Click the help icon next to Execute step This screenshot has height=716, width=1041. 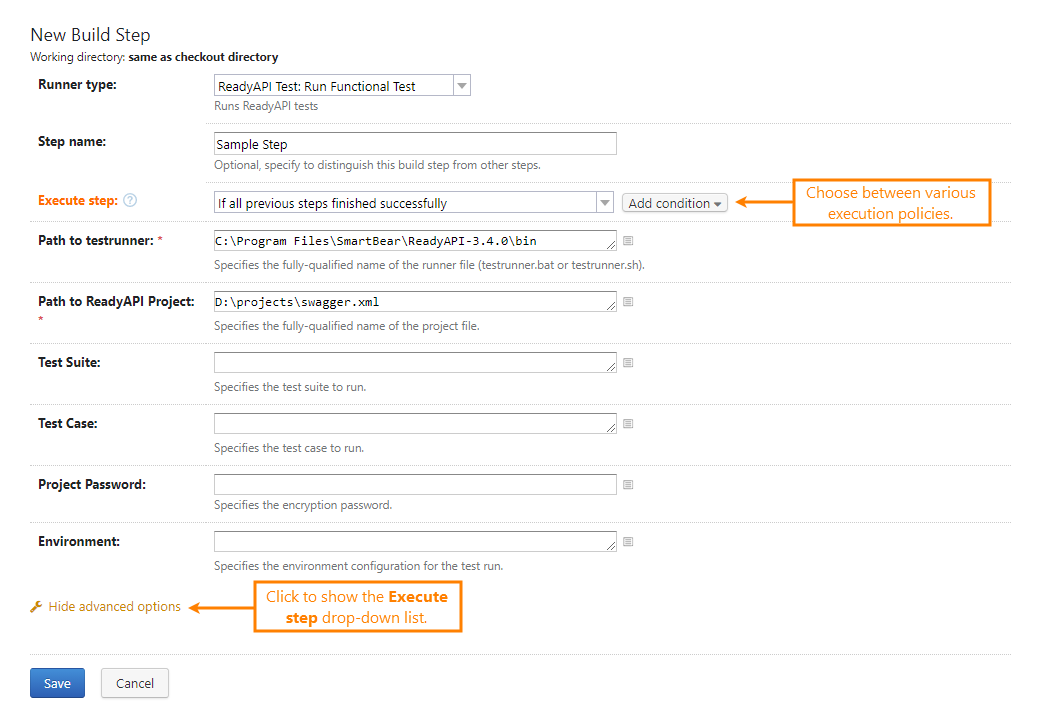[130, 200]
